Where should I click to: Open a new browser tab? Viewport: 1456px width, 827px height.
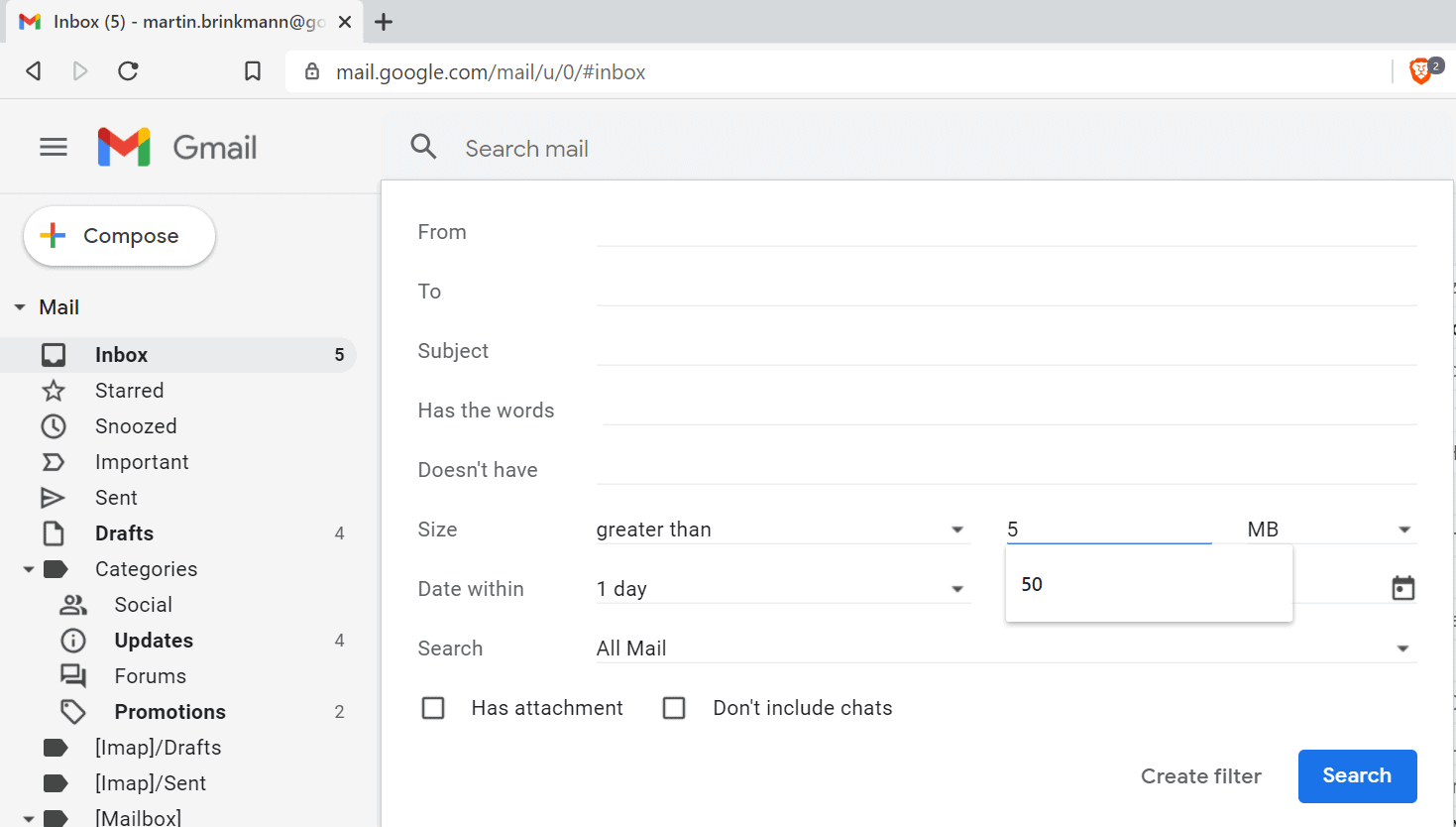tap(384, 22)
